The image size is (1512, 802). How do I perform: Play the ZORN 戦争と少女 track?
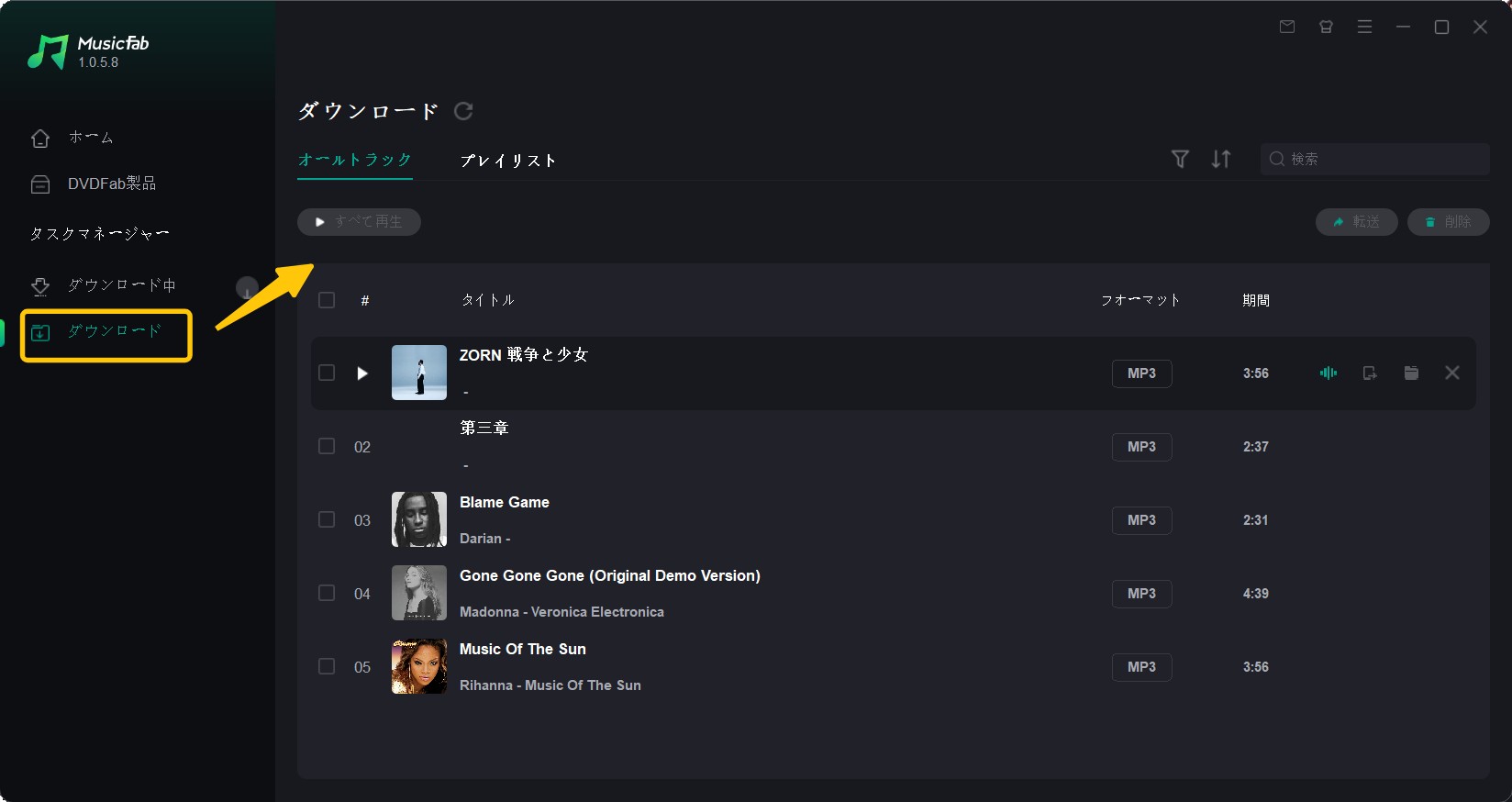click(x=362, y=373)
